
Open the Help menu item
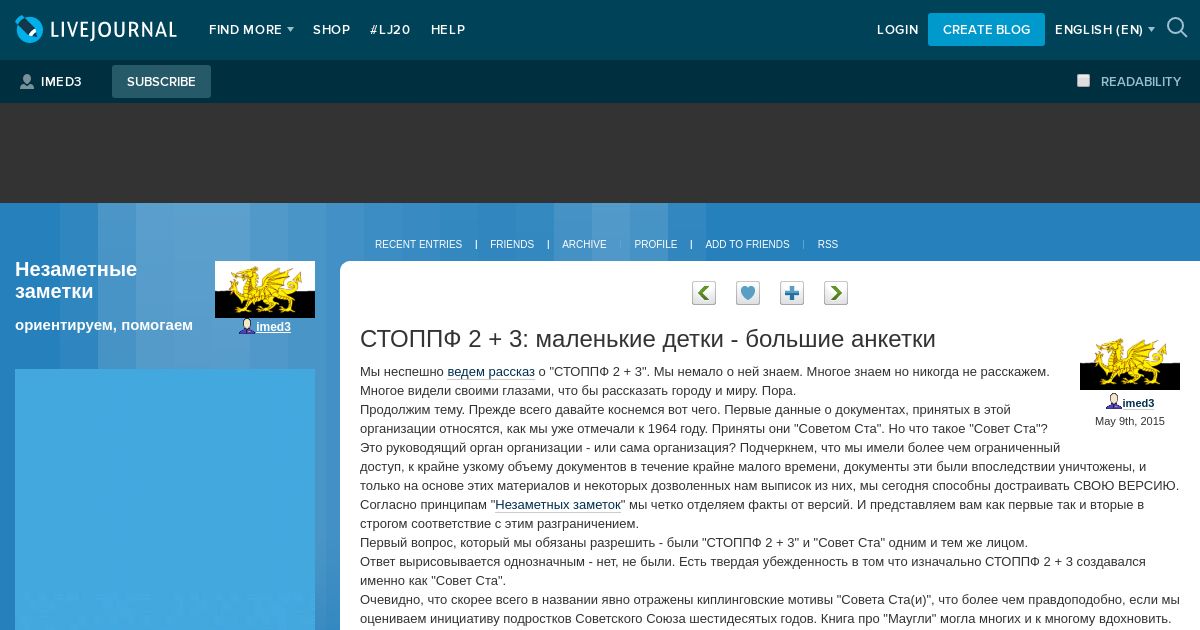pyautogui.click(x=448, y=30)
